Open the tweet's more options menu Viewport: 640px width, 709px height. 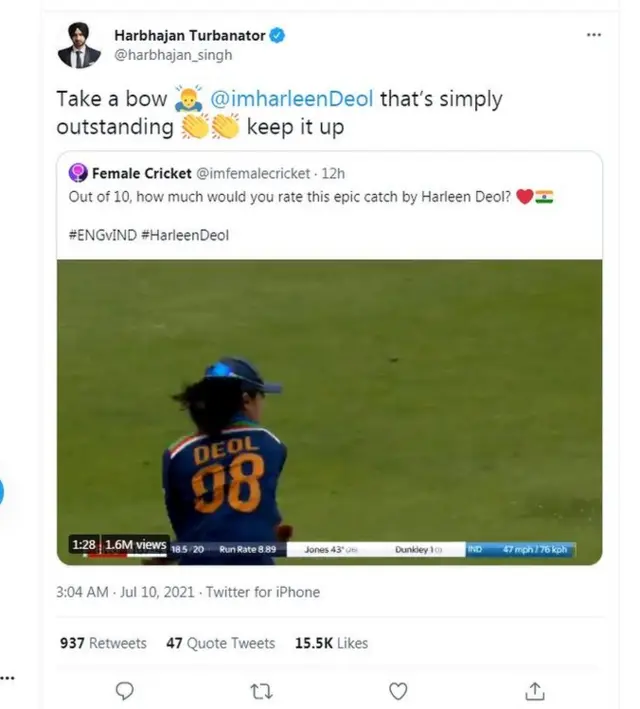click(594, 36)
